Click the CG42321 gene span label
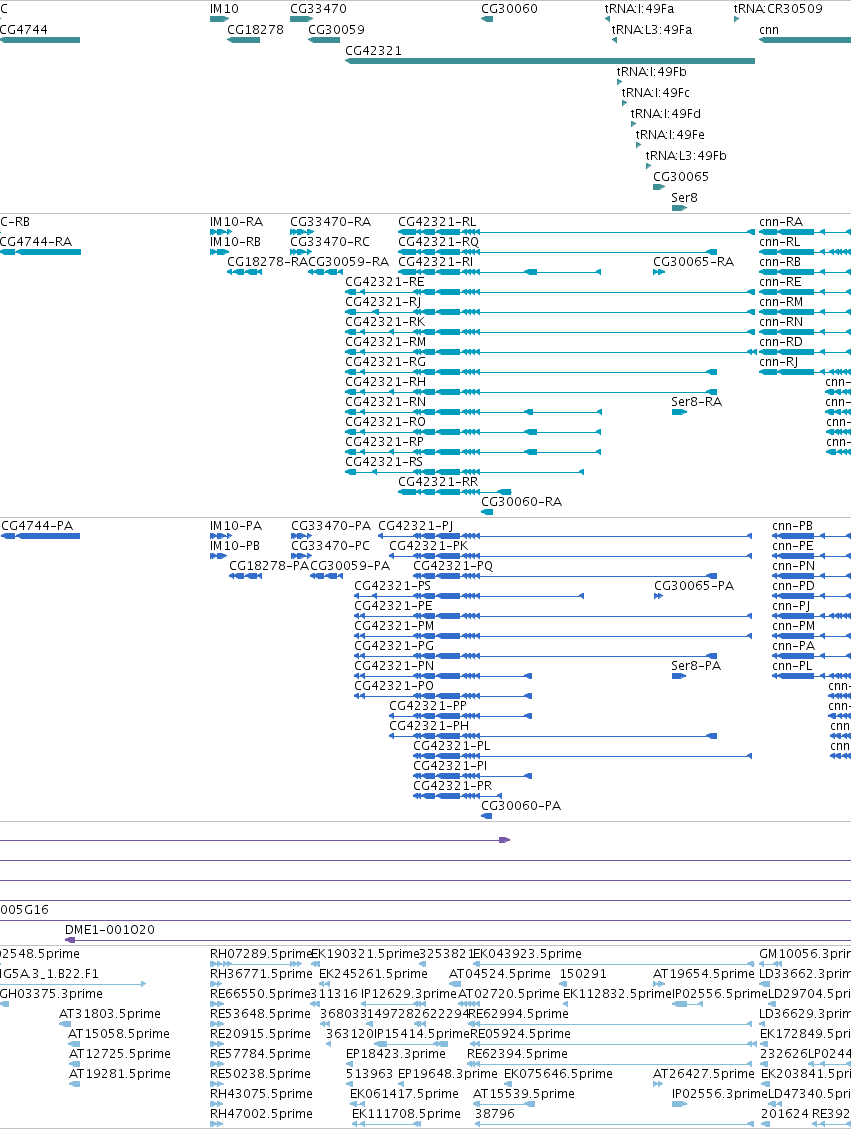 pyautogui.click(x=373, y=50)
